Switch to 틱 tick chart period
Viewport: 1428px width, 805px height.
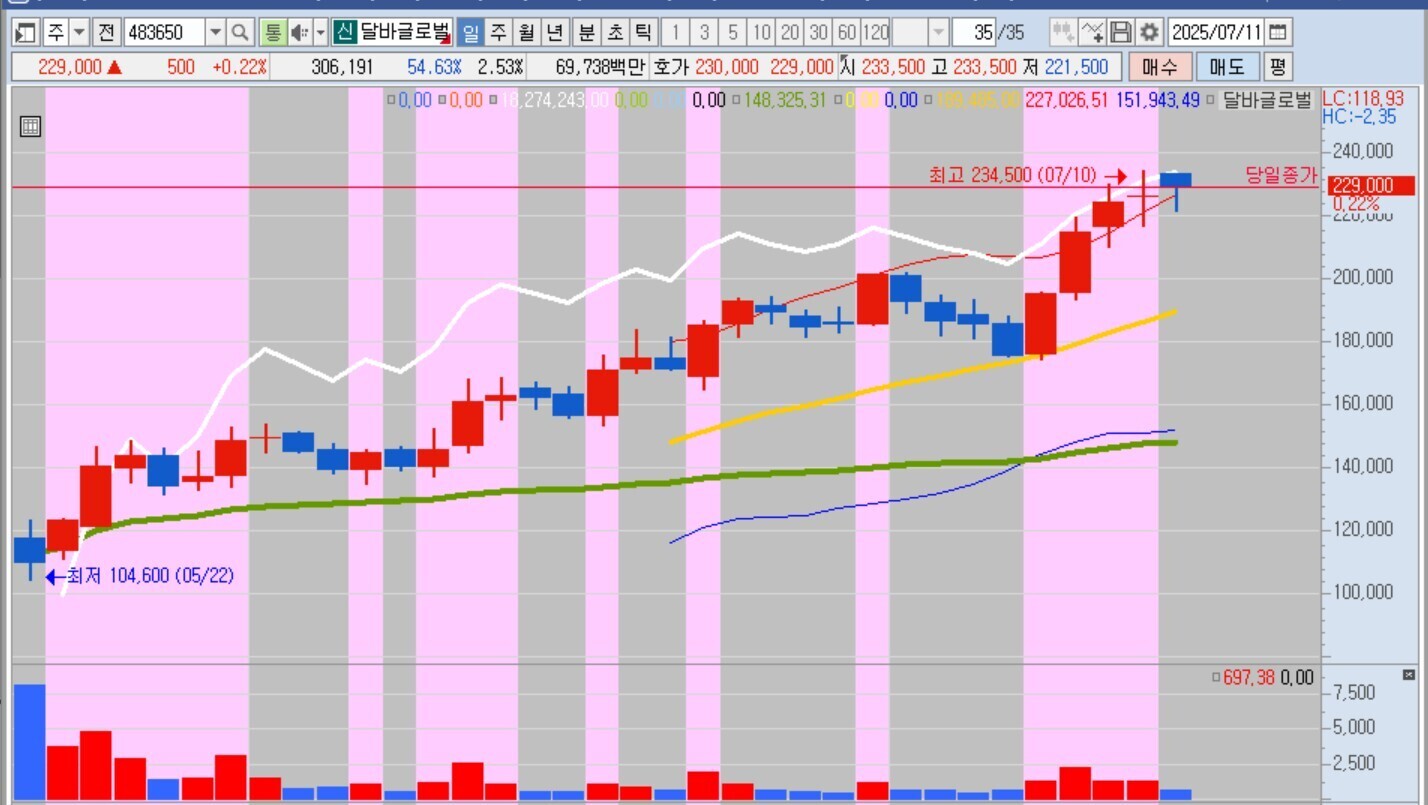pyautogui.click(x=645, y=32)
